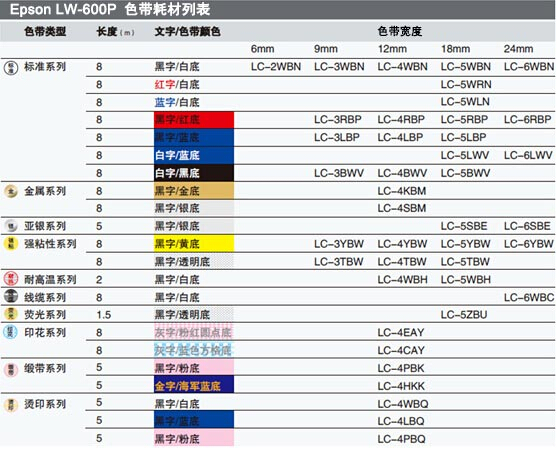
Task: Click model code LC-6WBC
Action: click(x=529, y=297)
